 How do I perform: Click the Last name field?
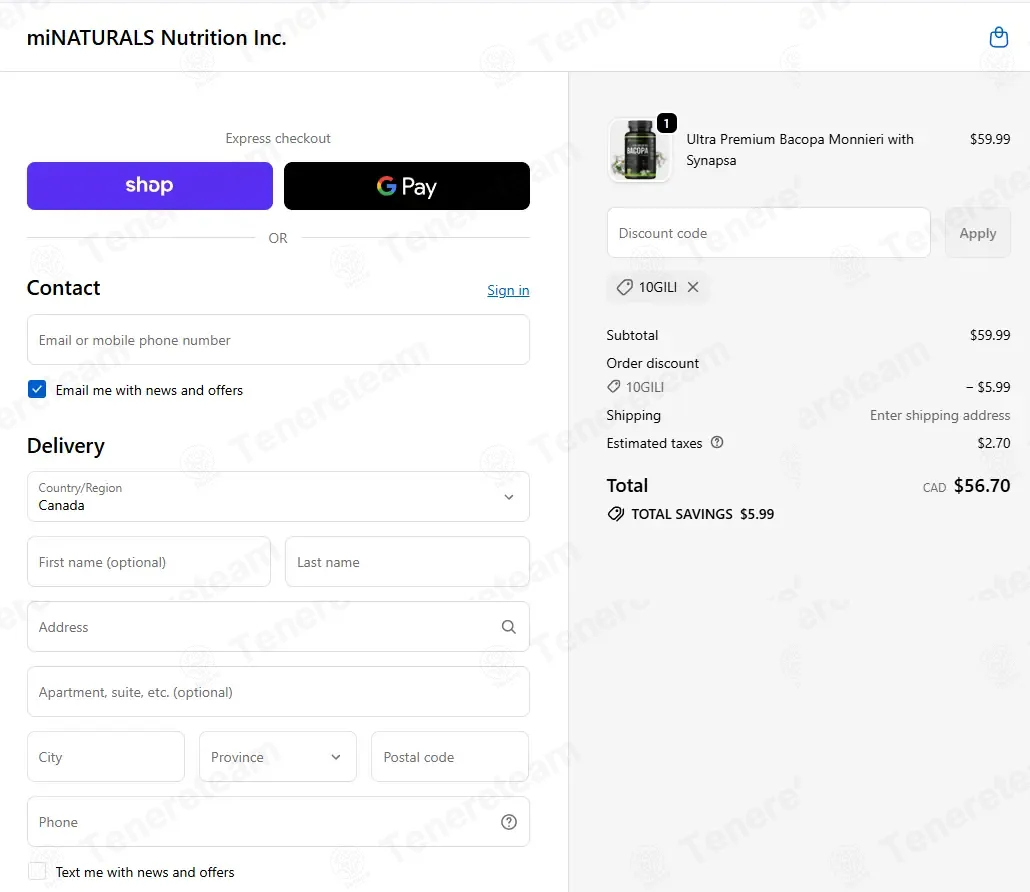[407, 562]
